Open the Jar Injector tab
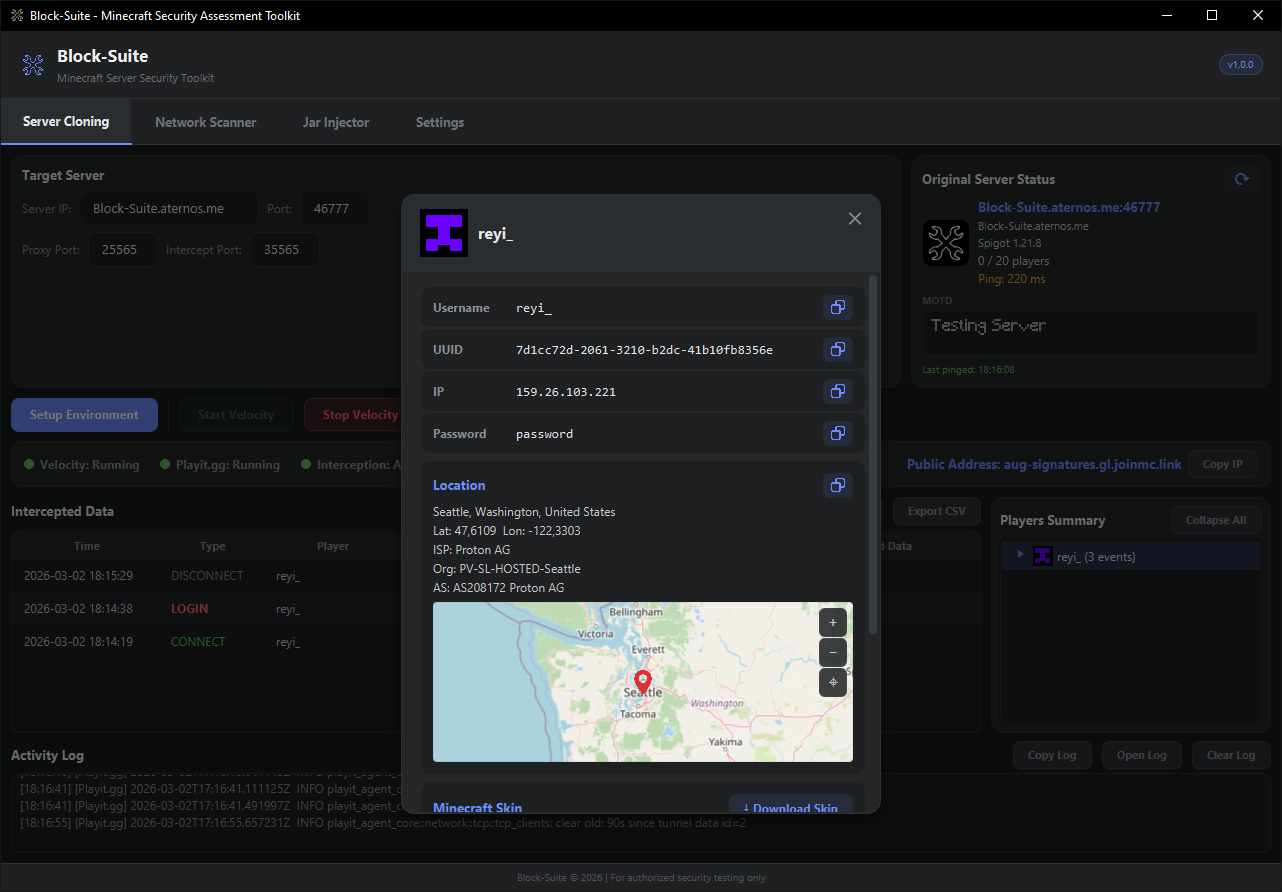Viewport: 1282px width, 892px height. (x=336, y=122)
